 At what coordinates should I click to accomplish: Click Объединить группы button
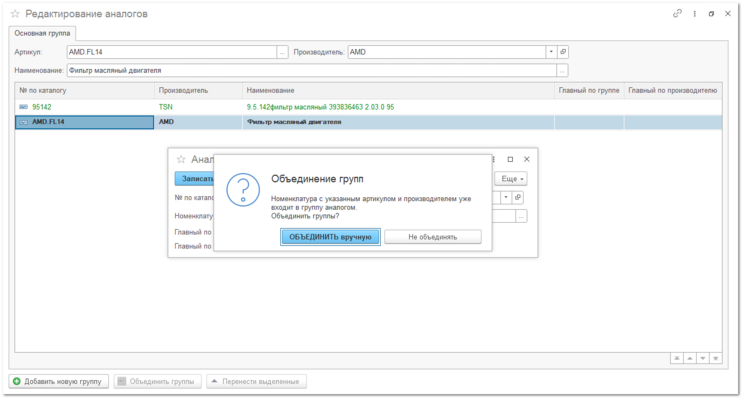tap(157, 381)
